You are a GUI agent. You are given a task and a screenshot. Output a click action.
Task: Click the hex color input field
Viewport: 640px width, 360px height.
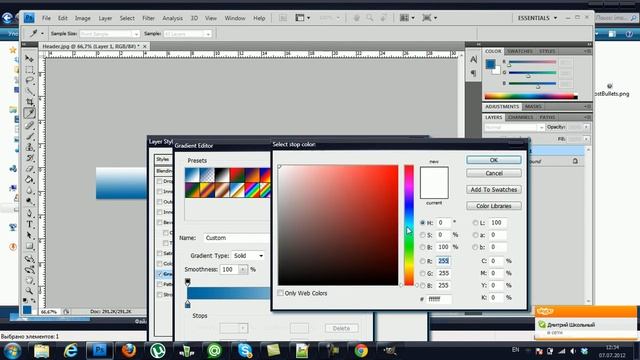(439, 299)
